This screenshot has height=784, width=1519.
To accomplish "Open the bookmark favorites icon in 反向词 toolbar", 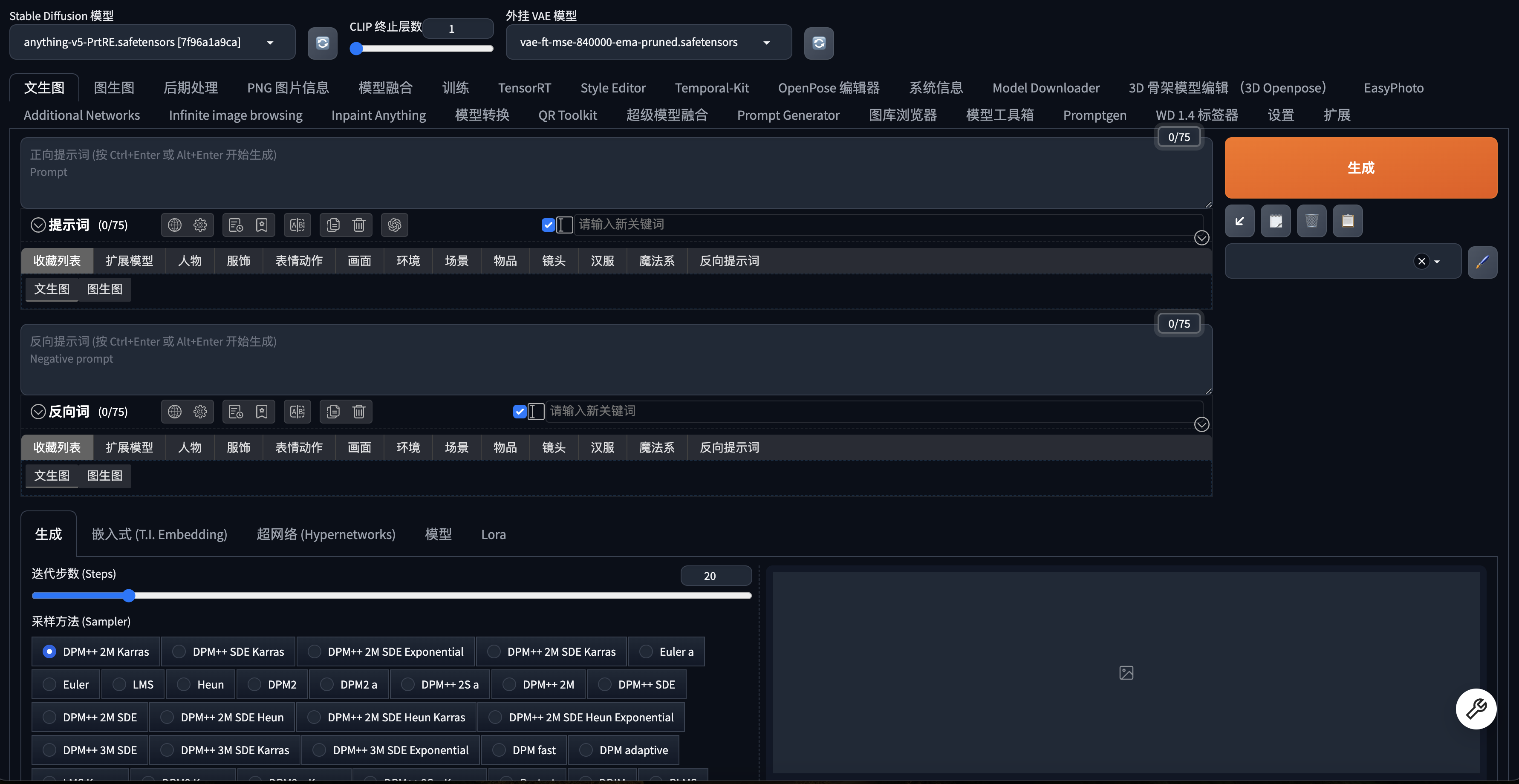I will pos(261,412).
